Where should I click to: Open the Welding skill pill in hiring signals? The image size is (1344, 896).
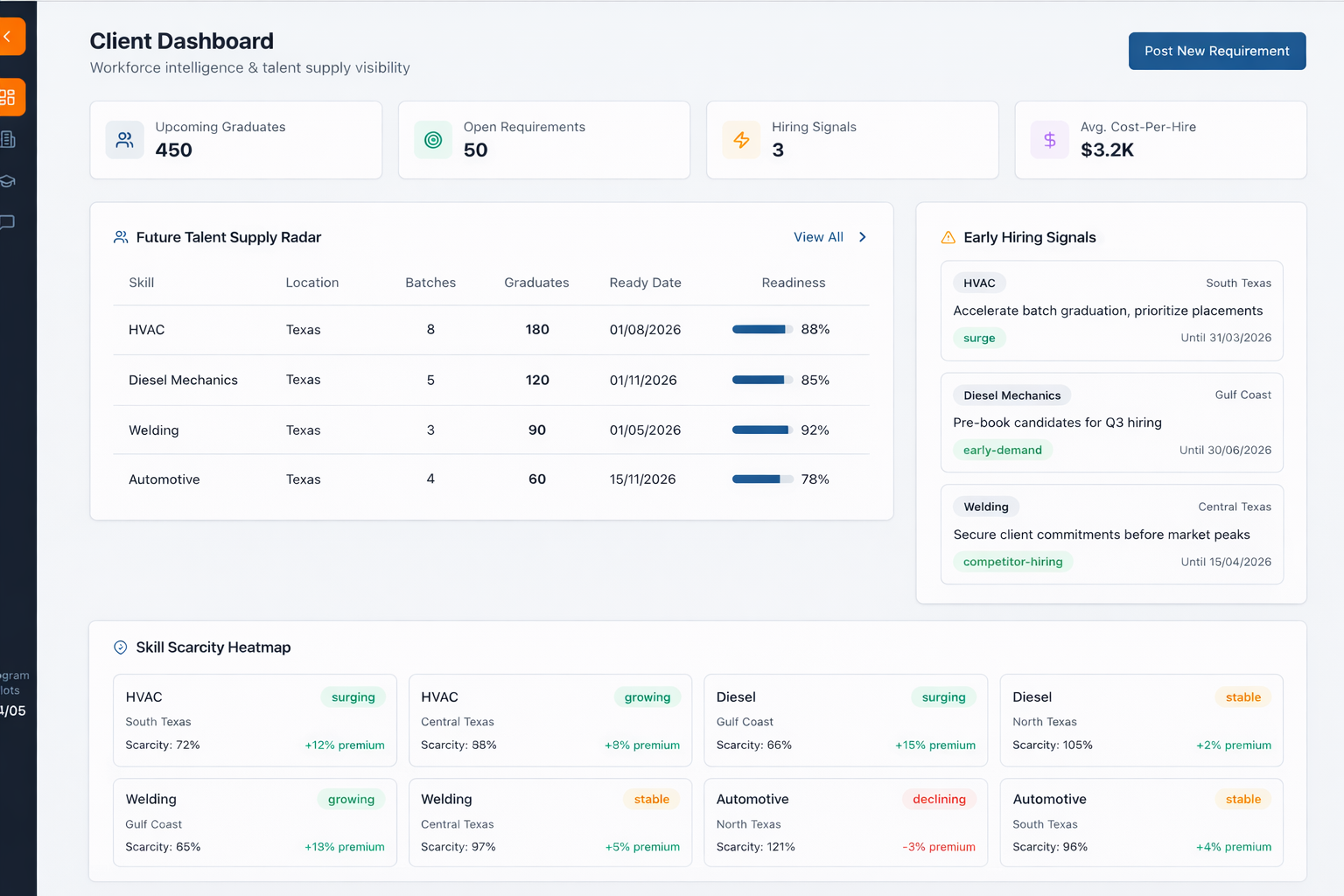tap(986, 506)
